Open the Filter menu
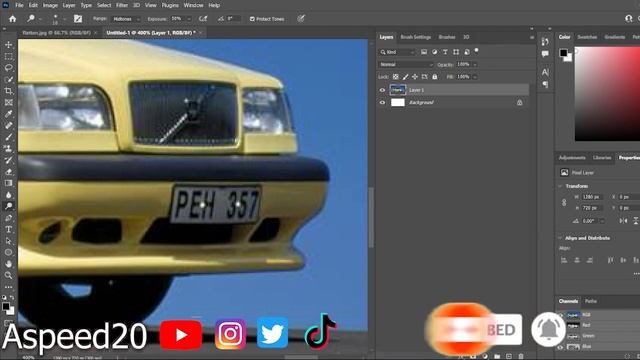This screenshot has height=360, width=640. tap(122, 5)
